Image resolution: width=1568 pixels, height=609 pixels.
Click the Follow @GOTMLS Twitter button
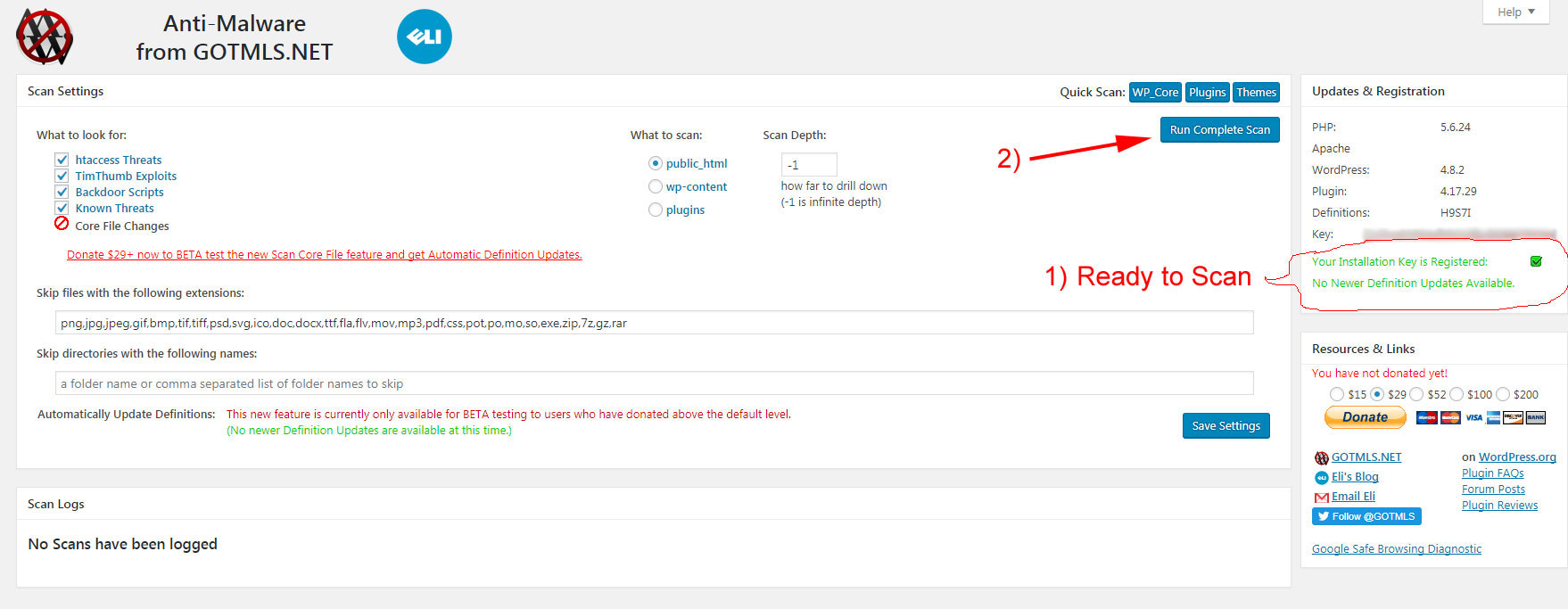click(x=1366, y=516)
